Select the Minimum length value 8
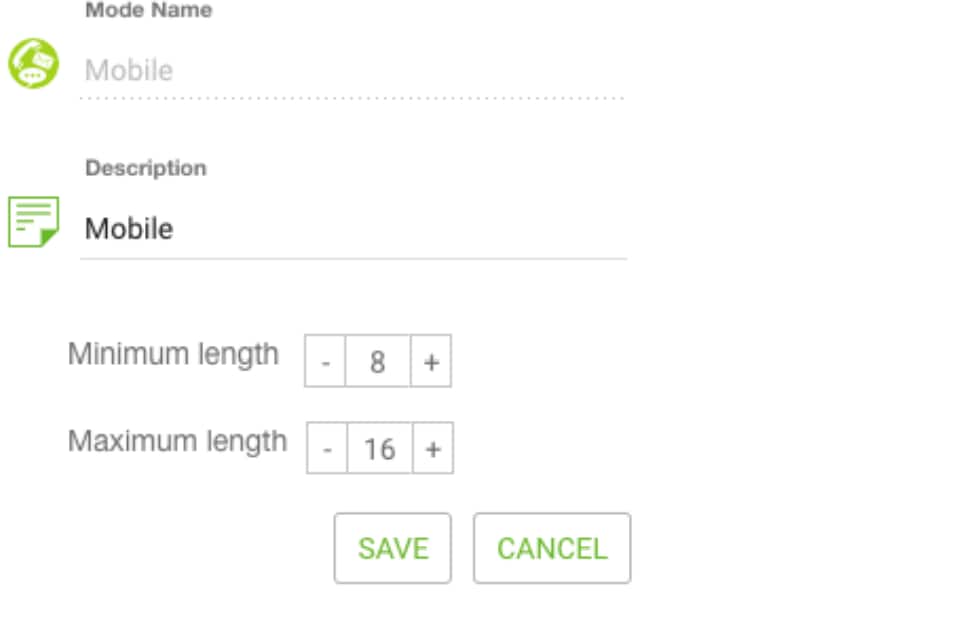This screenshot has height=641, width=977. pyautogui.click(x=378, y=361)
